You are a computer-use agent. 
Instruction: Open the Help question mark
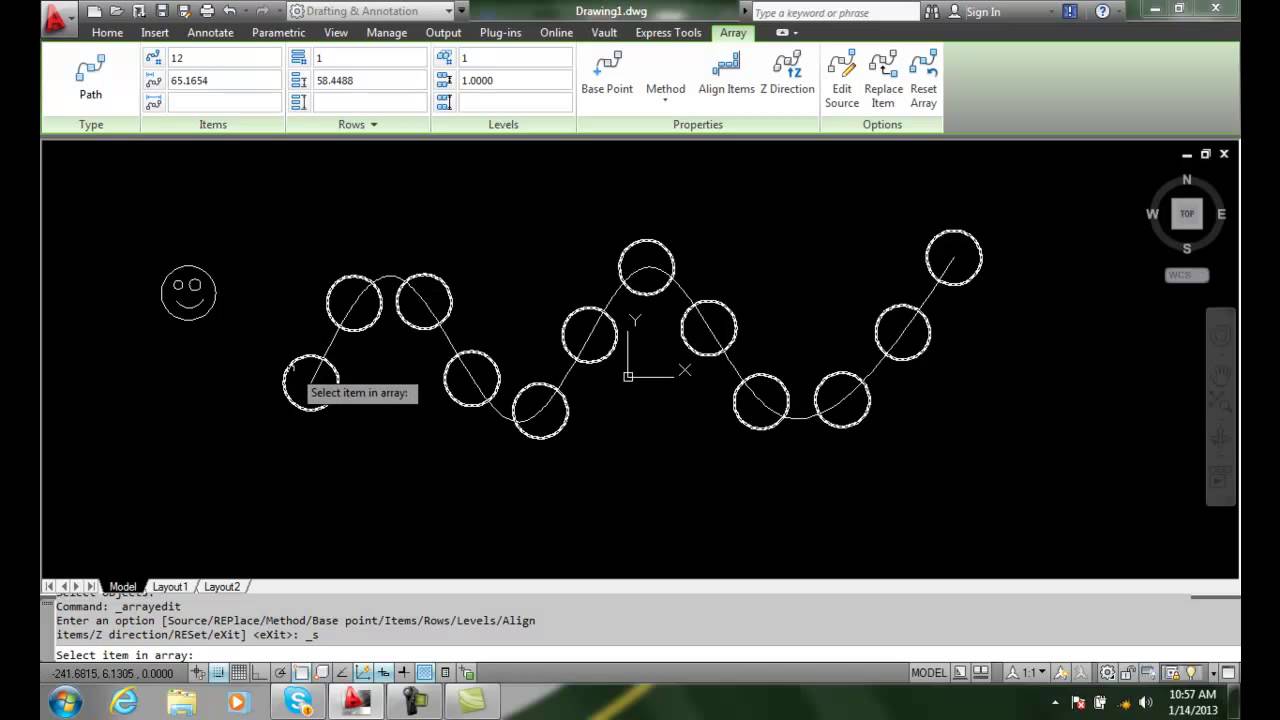(1102, 12)
